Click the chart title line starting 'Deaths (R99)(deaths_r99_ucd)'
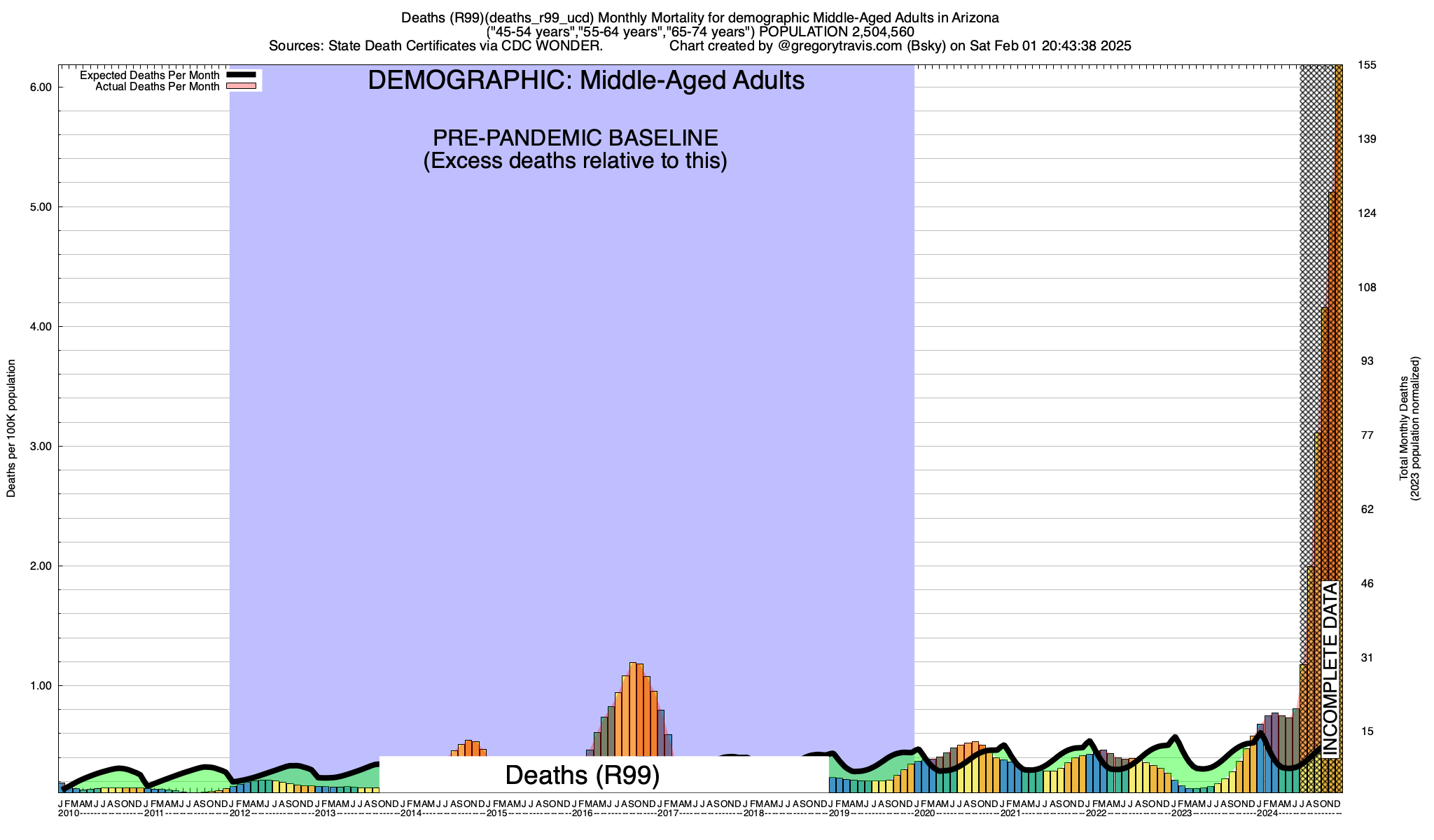The image size is (1434, 840). coord(700,17)
